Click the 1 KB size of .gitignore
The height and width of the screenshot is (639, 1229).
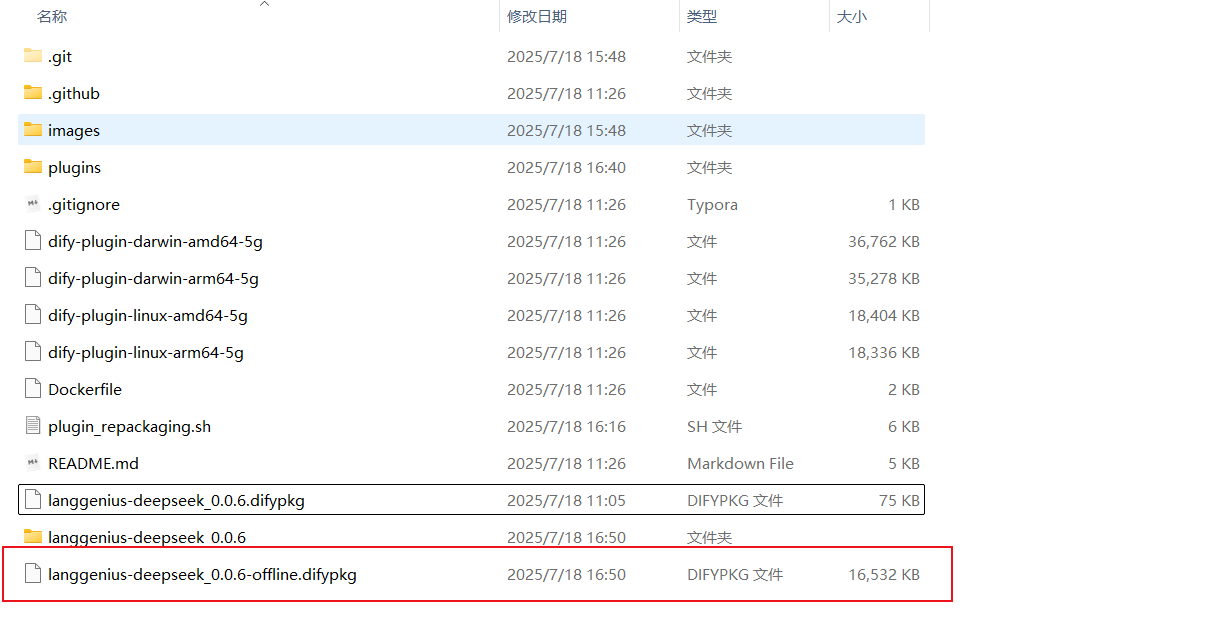(x=904, y=204)
